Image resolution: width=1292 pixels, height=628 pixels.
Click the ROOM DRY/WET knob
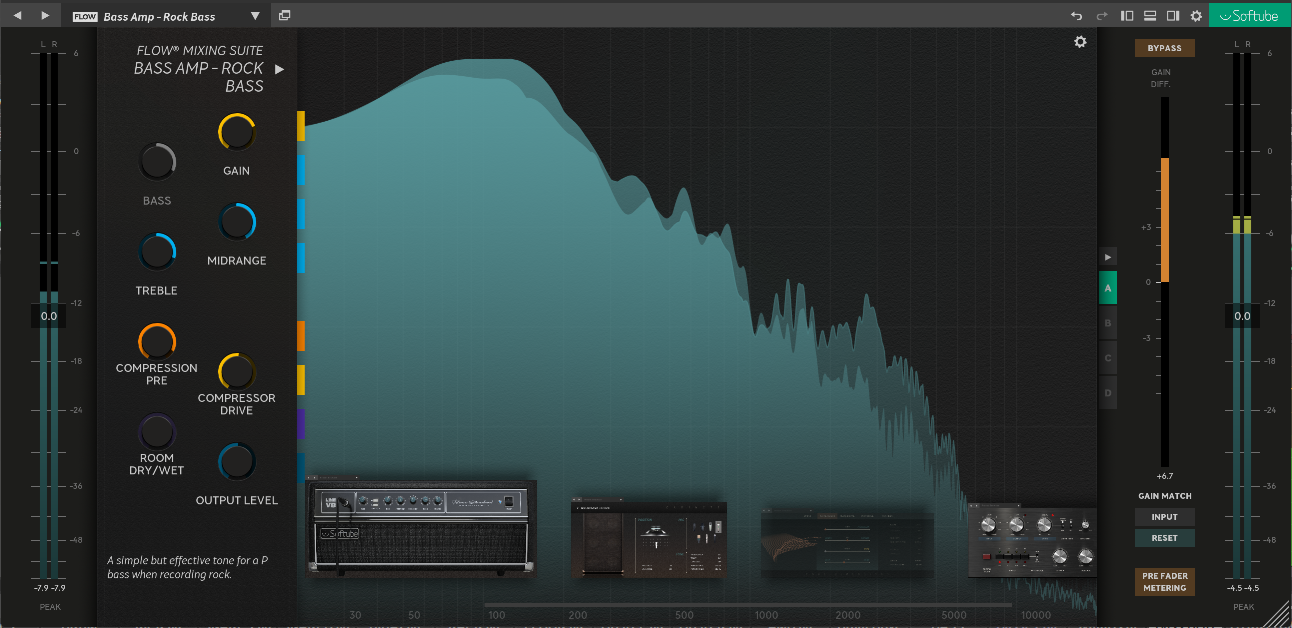157,432
